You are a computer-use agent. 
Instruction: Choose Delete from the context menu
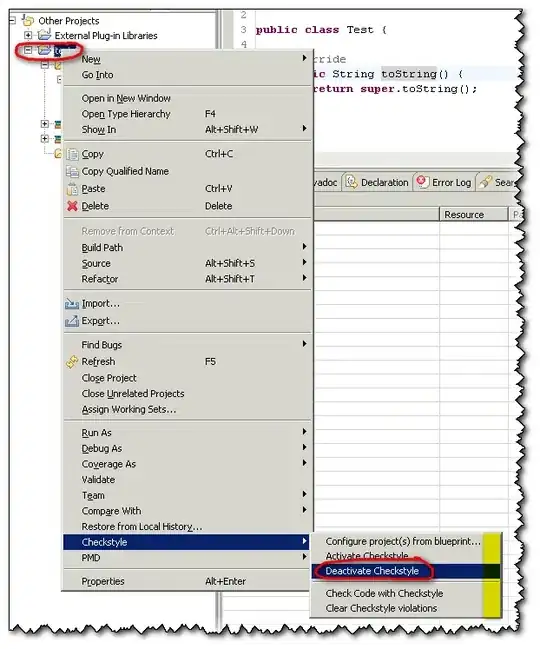pos(187,206)
